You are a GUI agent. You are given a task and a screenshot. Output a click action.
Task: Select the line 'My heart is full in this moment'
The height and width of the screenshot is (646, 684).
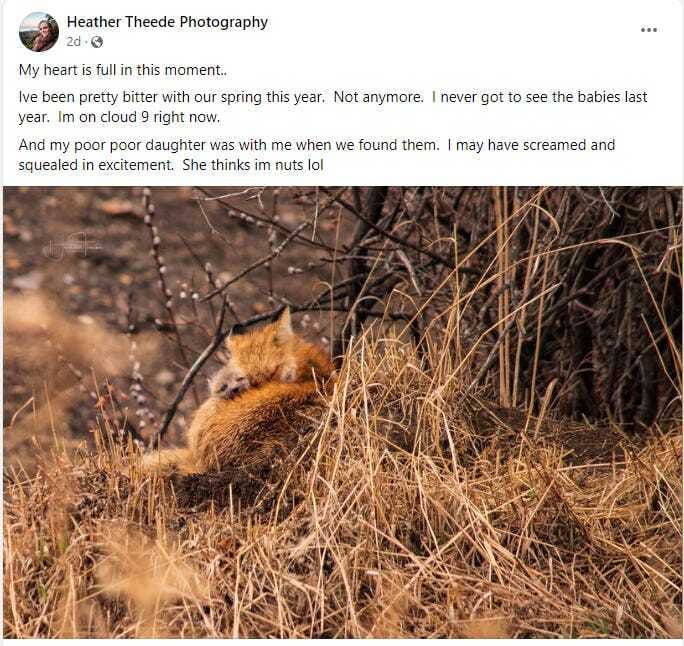click(x=123, y=70)
